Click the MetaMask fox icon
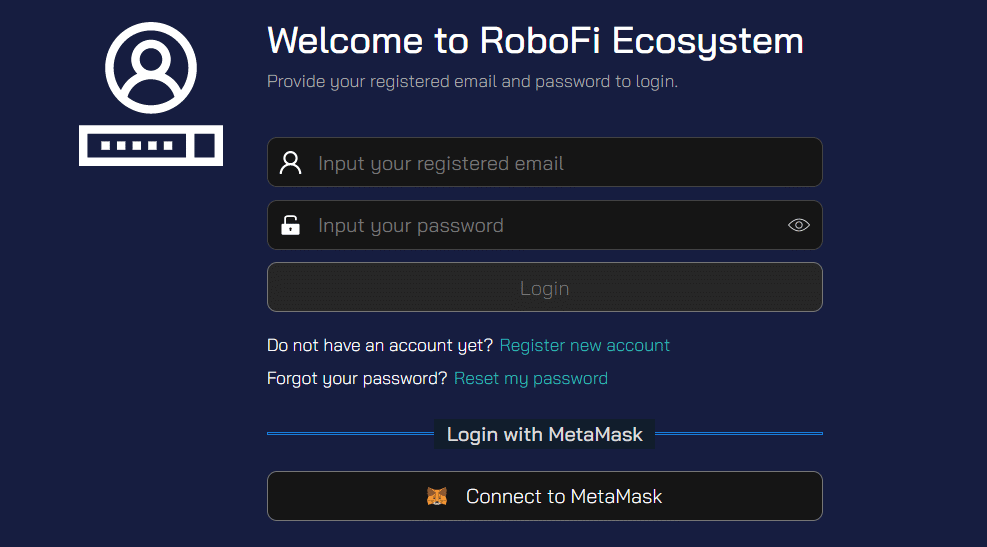The image size is (987, 547). point(437,496)
